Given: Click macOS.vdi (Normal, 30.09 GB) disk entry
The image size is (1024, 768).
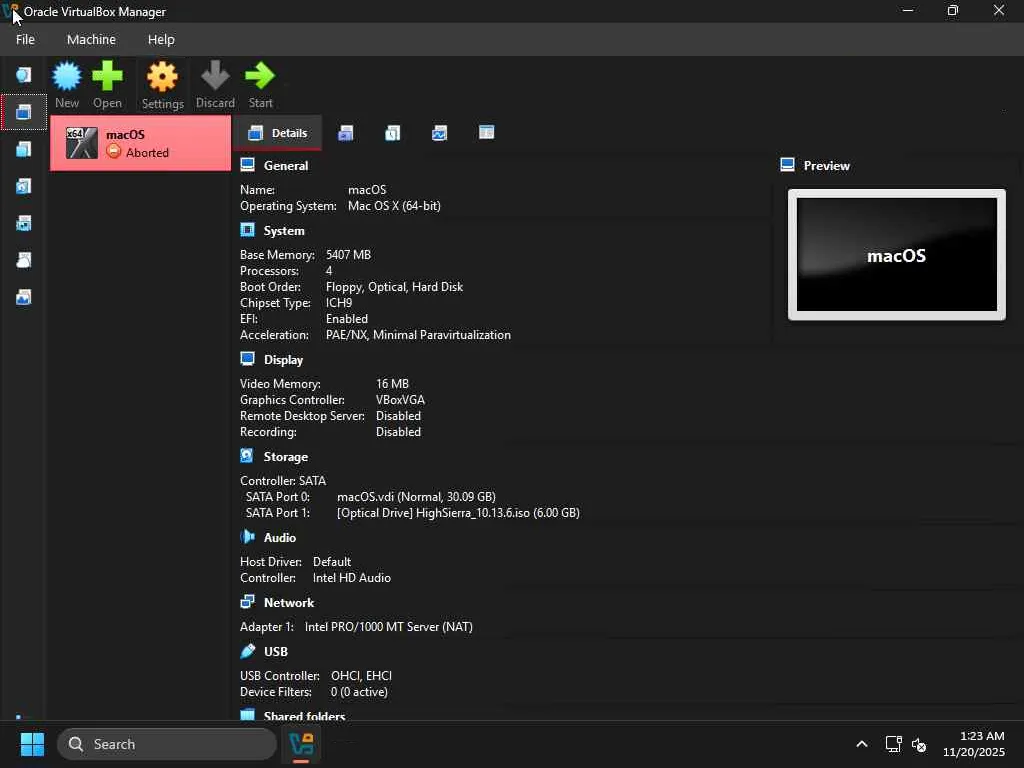Looking at the screenshot, I should click(416, 497).
